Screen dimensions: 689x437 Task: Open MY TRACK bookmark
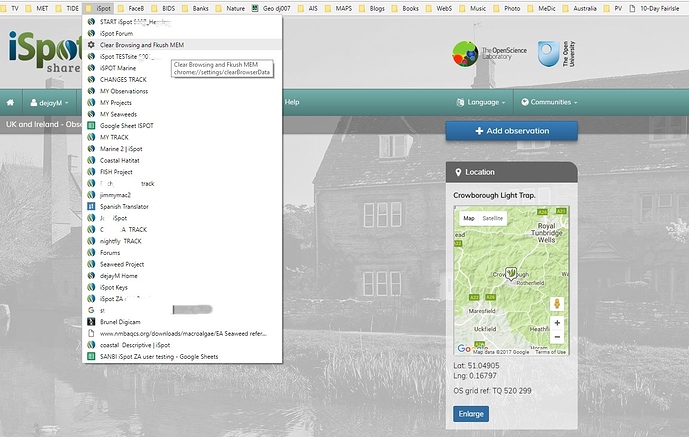pos(182,137)
